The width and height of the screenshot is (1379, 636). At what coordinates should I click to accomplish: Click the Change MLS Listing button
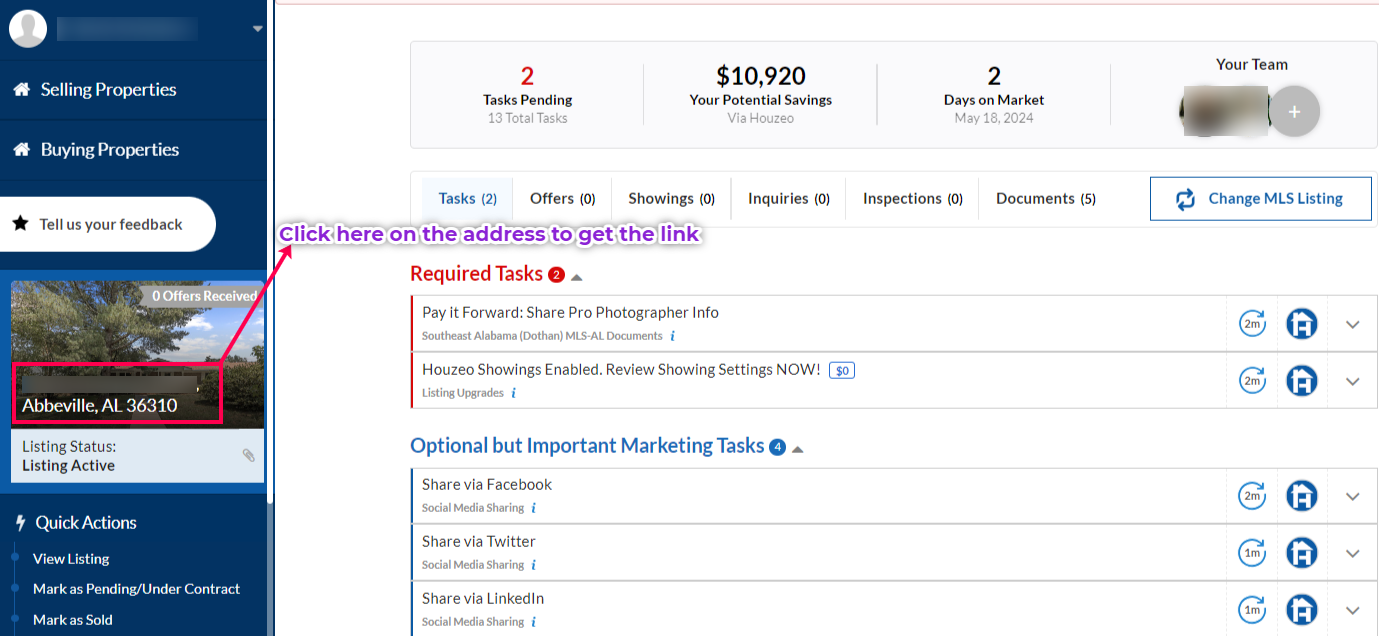pos(1259,199)
